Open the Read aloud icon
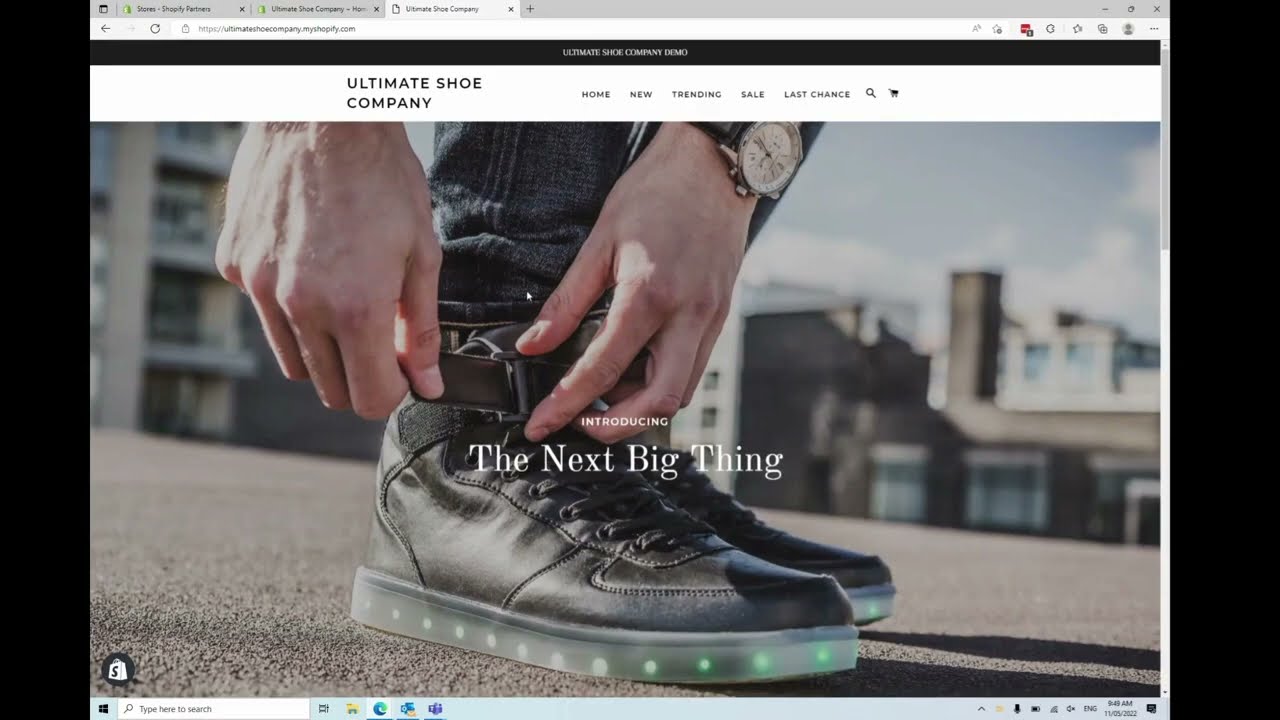The width and height of the screenshot is (1280, 720). (x=976, y=29)
